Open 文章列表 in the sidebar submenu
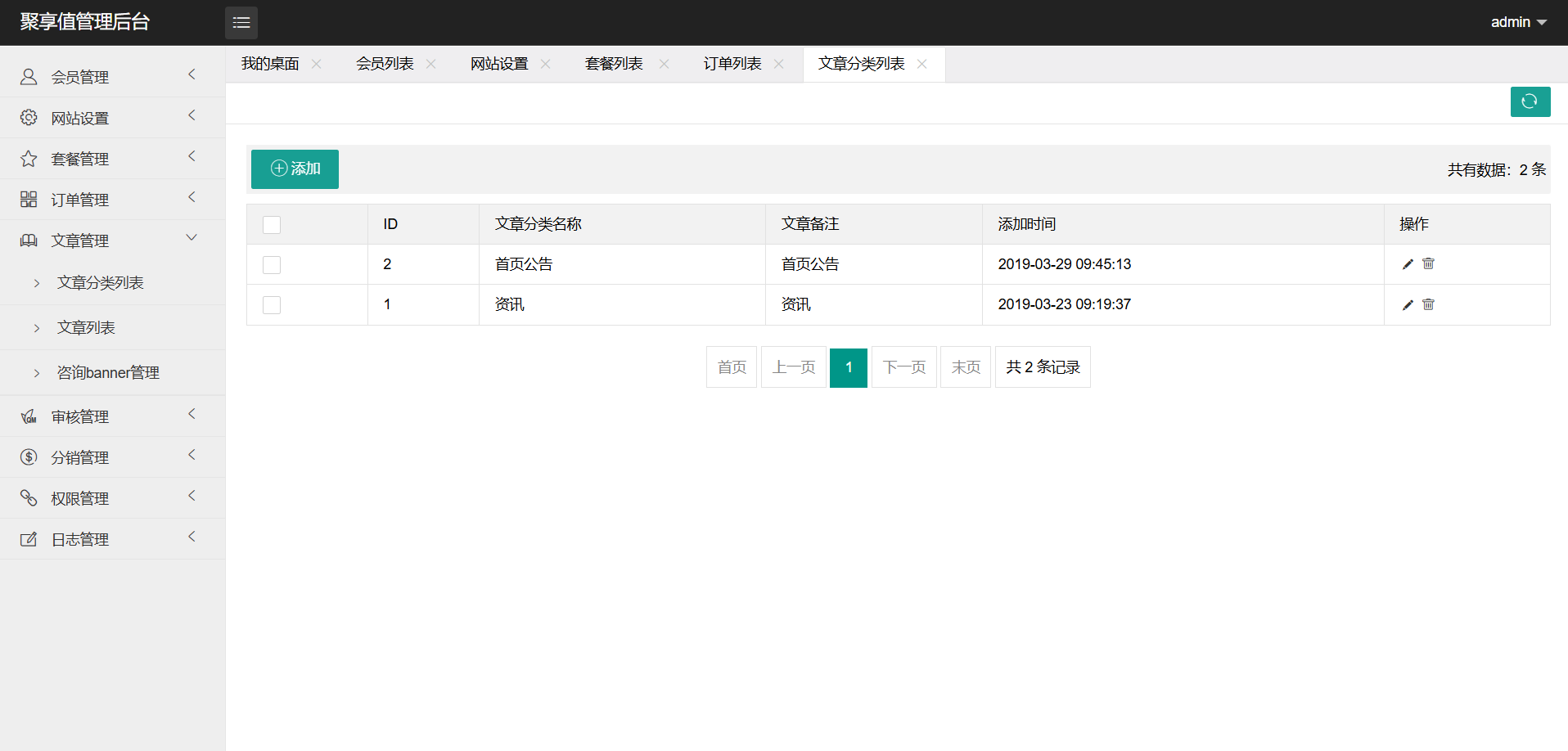This screenshot has width=1568, height=751. [x=86, y=327]
